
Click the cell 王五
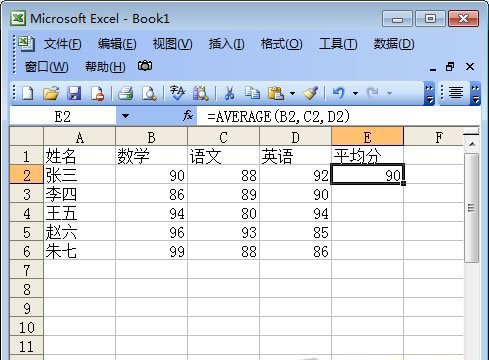pyautogui.click(x=79, y=213)
